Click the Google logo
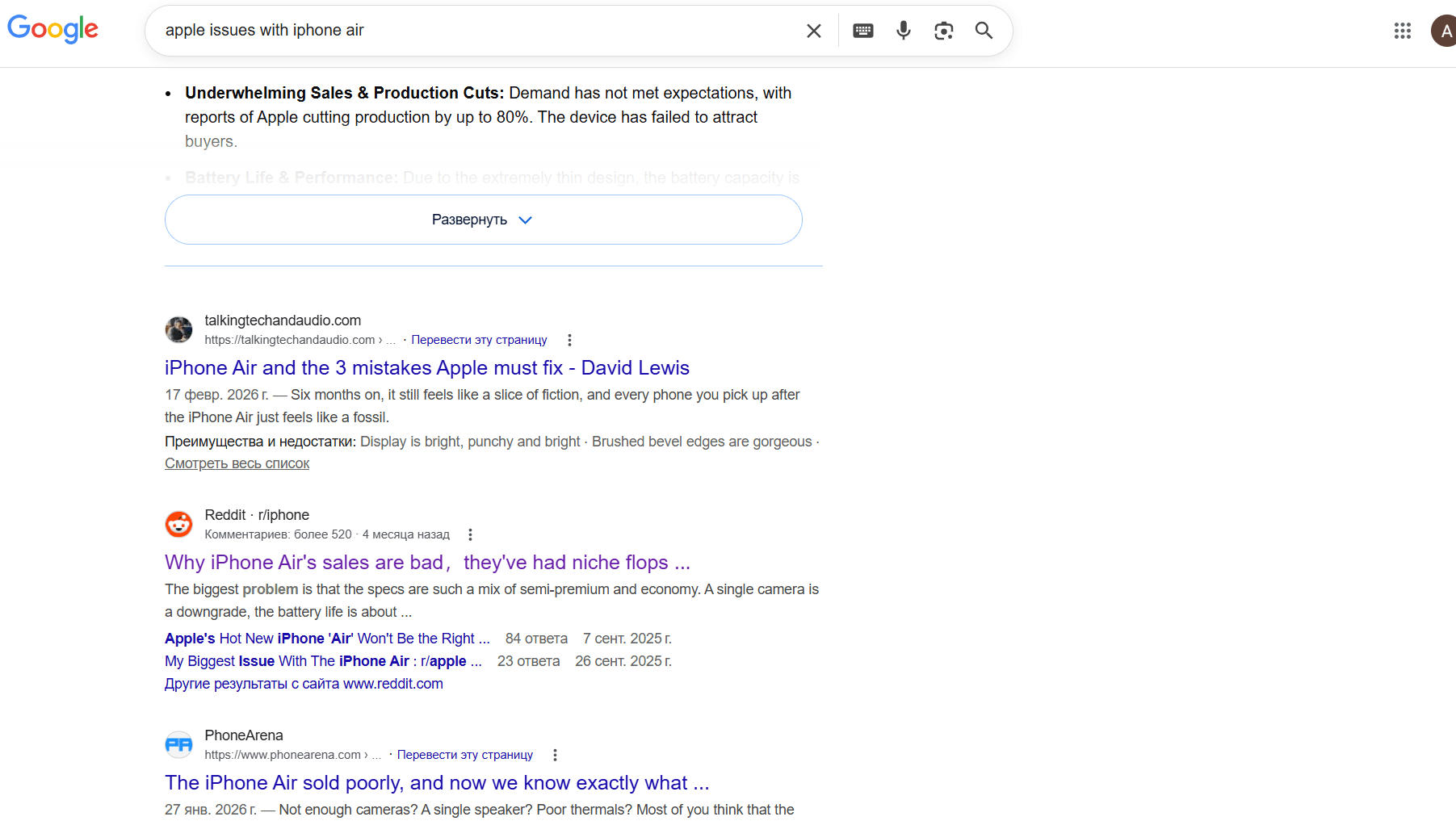Image resolution: width=1456 pixels, height=821 pixels. [52, 29]
